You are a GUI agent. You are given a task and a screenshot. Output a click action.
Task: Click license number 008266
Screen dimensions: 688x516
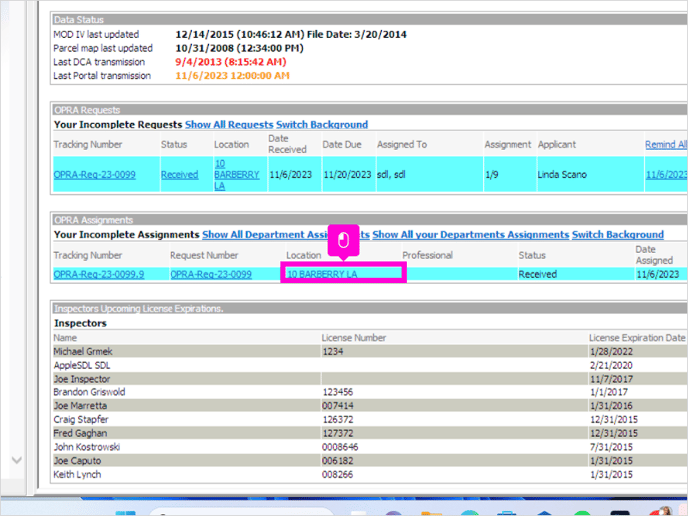pos(338,475)
